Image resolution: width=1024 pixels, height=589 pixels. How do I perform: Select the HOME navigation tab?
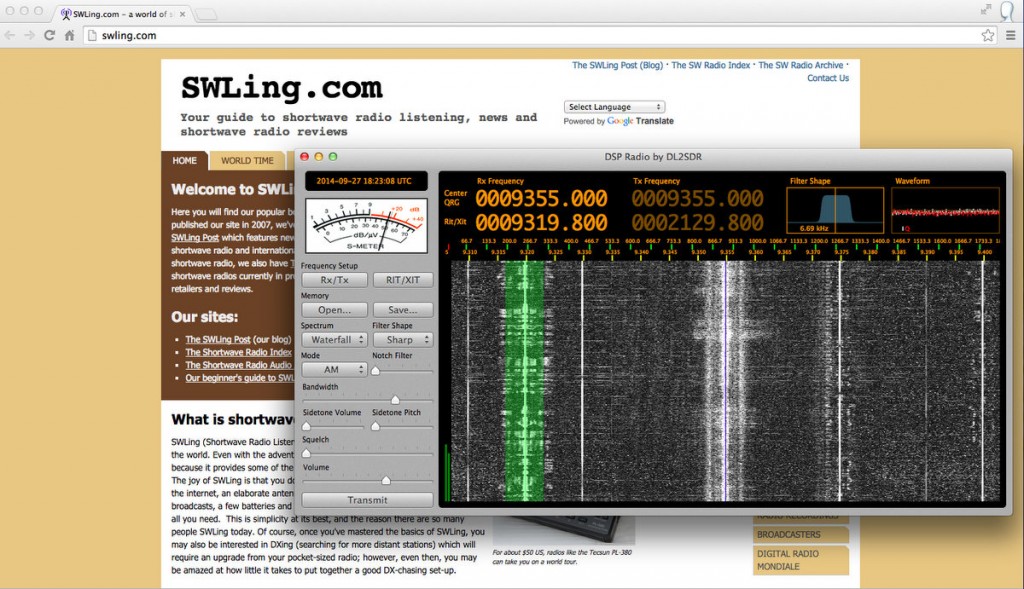point(184,161)
